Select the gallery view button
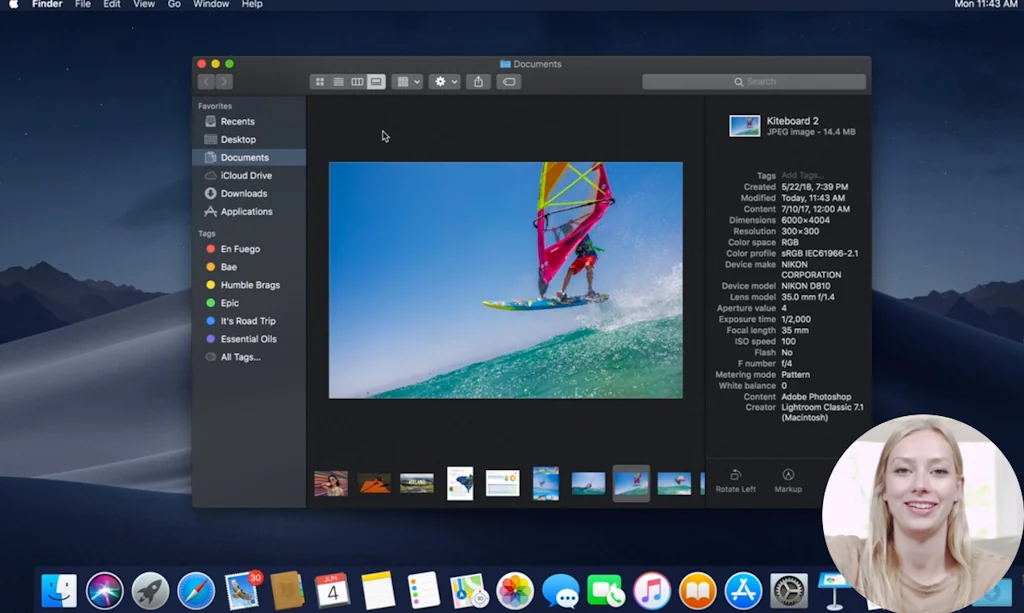The height and width of the screenshot is (613, 1024). [x=376, y=82]
